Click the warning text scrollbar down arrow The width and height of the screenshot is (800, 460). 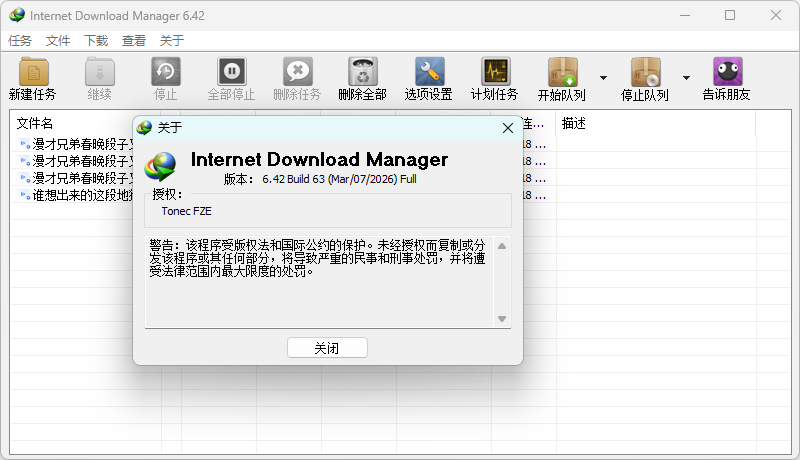502,319
